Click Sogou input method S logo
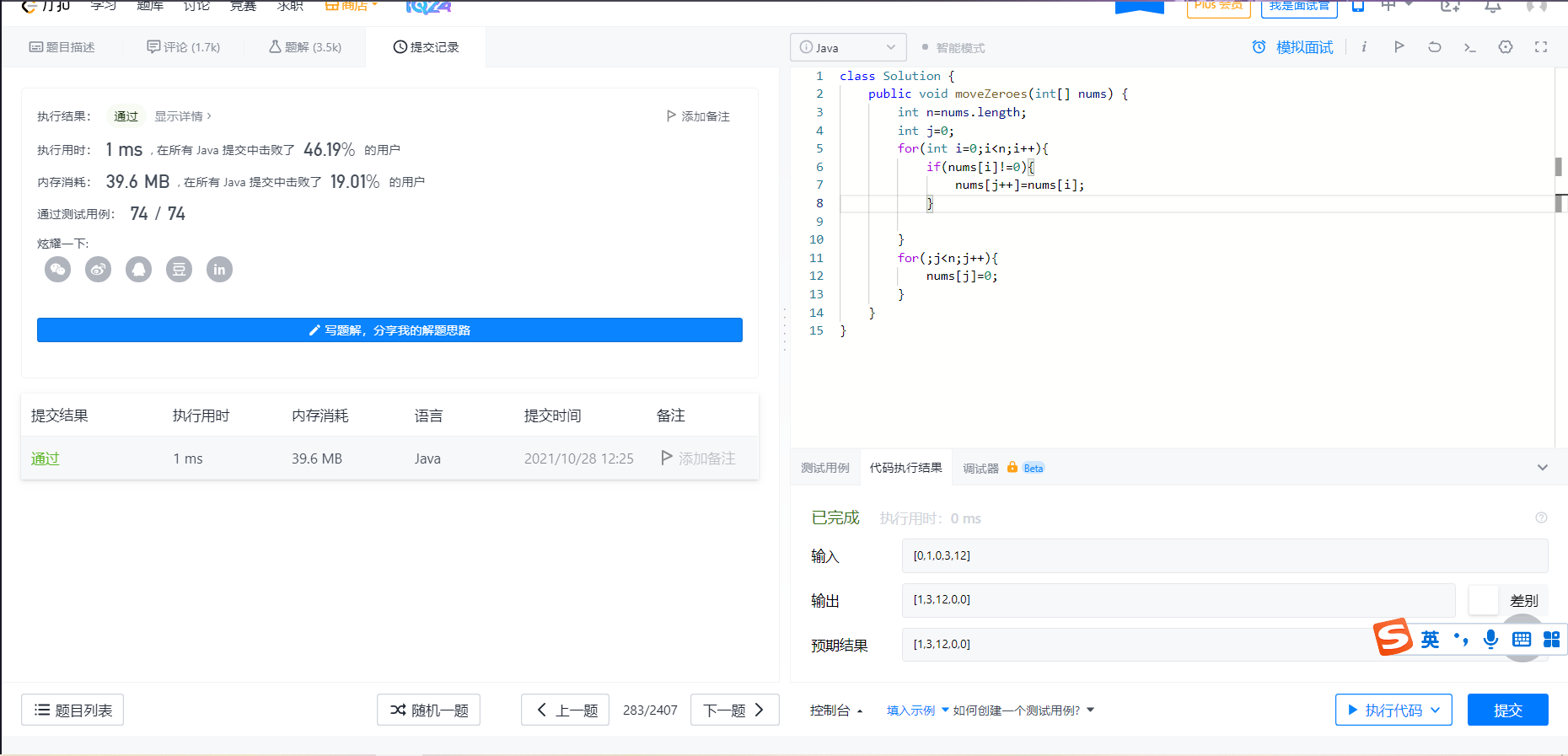This screenshot has width=1568, height=756. click(x=1393, y=637)
